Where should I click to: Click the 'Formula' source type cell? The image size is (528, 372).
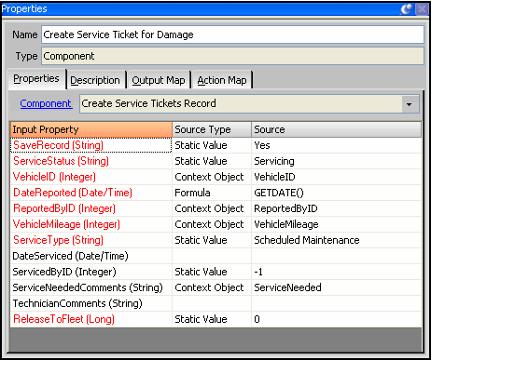[212, 193]
